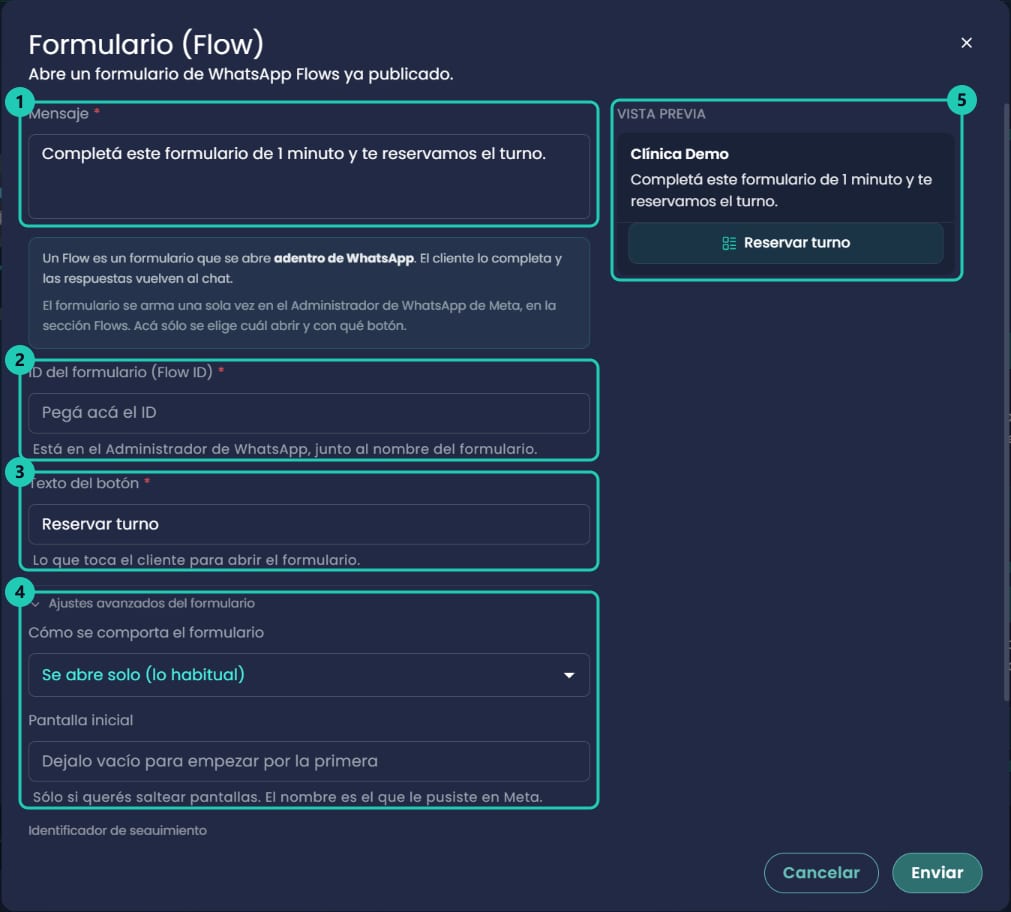This screenshot has width=1011, height=912.
Task: Click the Texto del botón field
Action: click(x=309, y=524)
